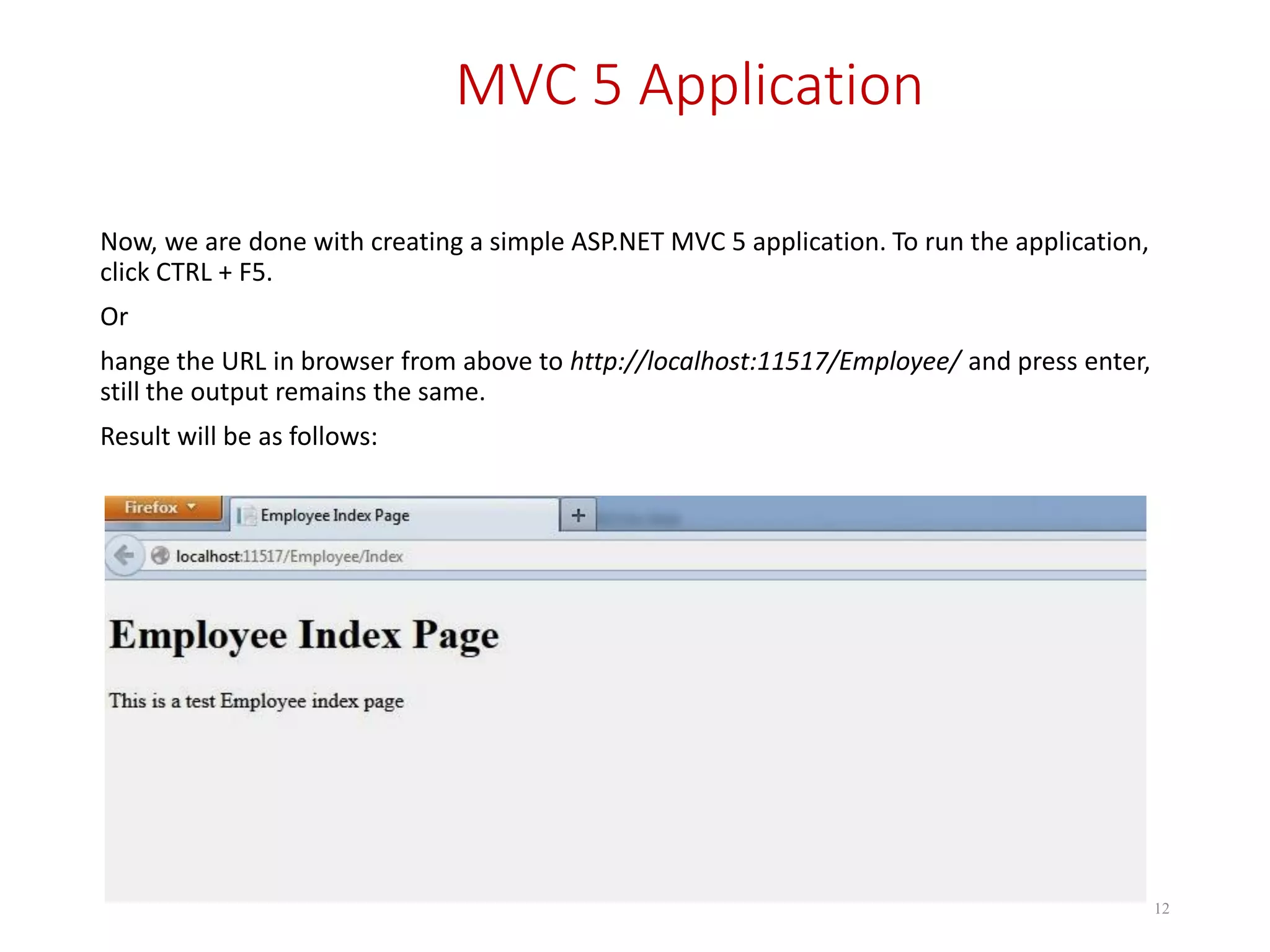Click the text 'This is a test Employee index page'
Screen dimensions: 1270x952
tap(256, 702)
